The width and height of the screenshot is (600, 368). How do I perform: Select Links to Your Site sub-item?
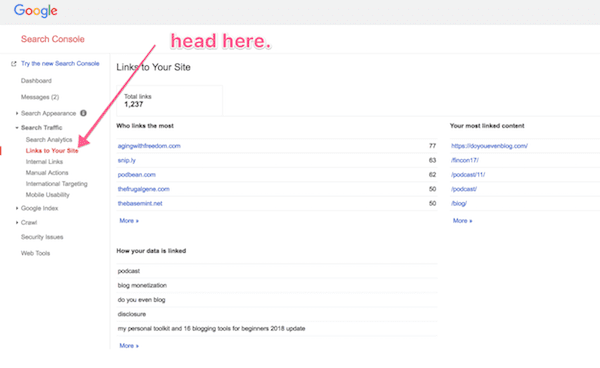click(52, 151)
